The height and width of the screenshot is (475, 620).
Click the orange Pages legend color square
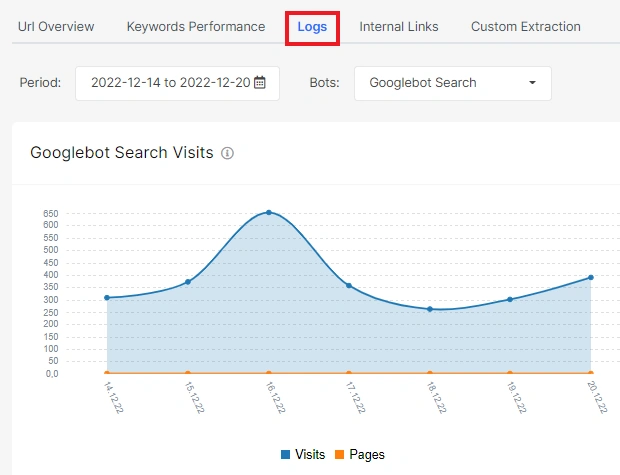click(x=339, y=454)
